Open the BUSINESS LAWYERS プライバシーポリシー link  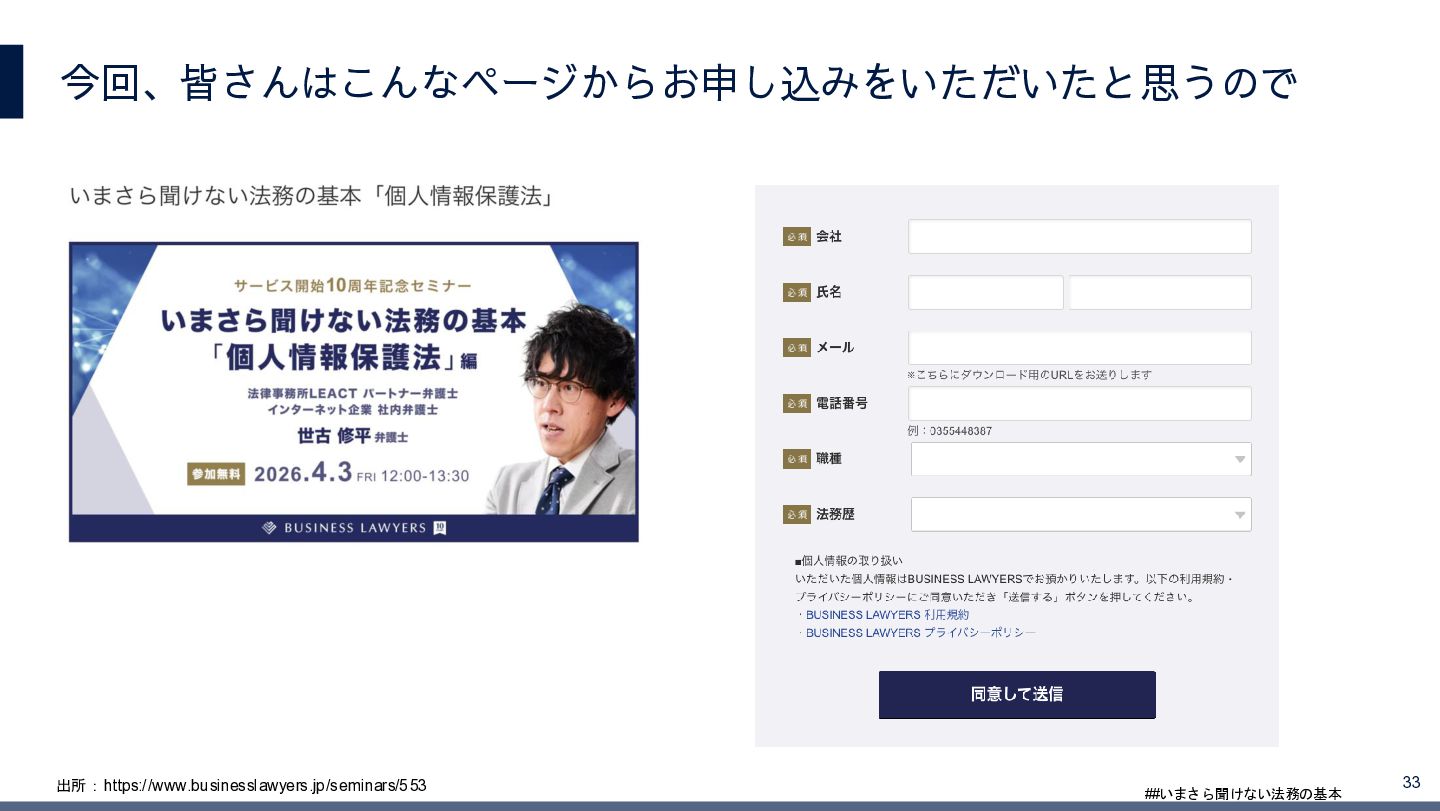920,633
